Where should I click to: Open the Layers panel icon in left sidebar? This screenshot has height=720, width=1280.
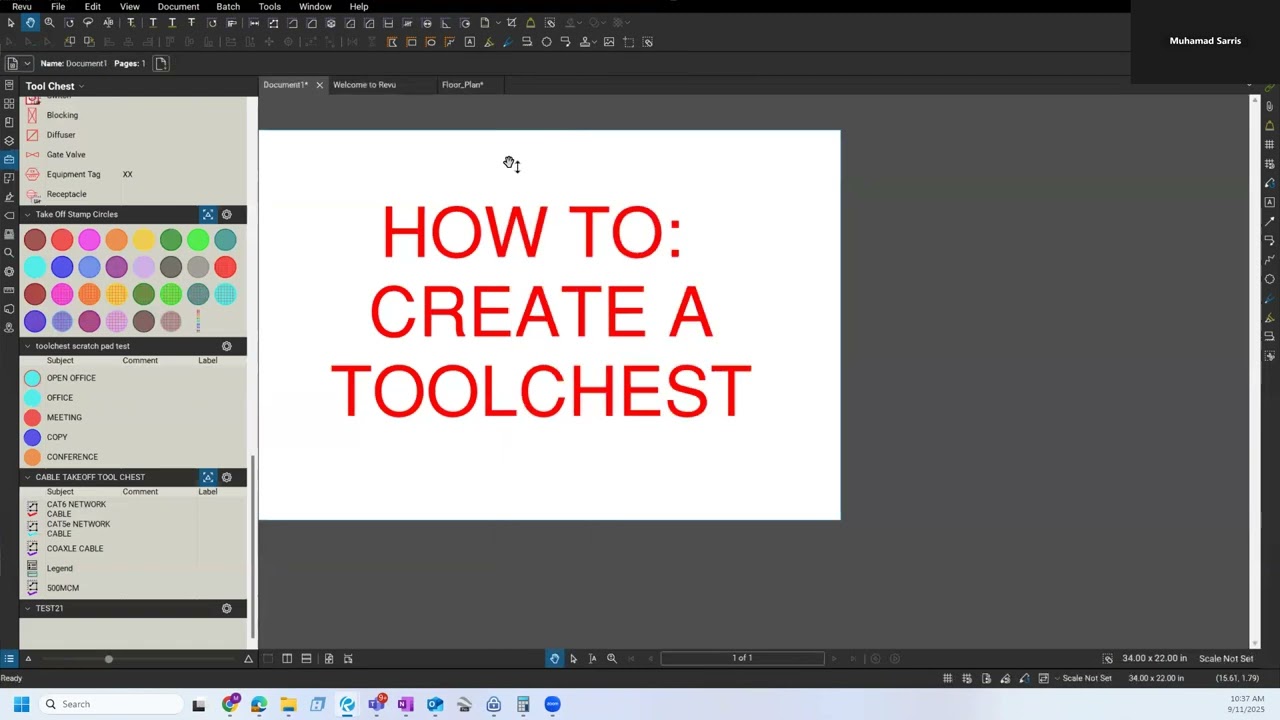pos(9,141)
